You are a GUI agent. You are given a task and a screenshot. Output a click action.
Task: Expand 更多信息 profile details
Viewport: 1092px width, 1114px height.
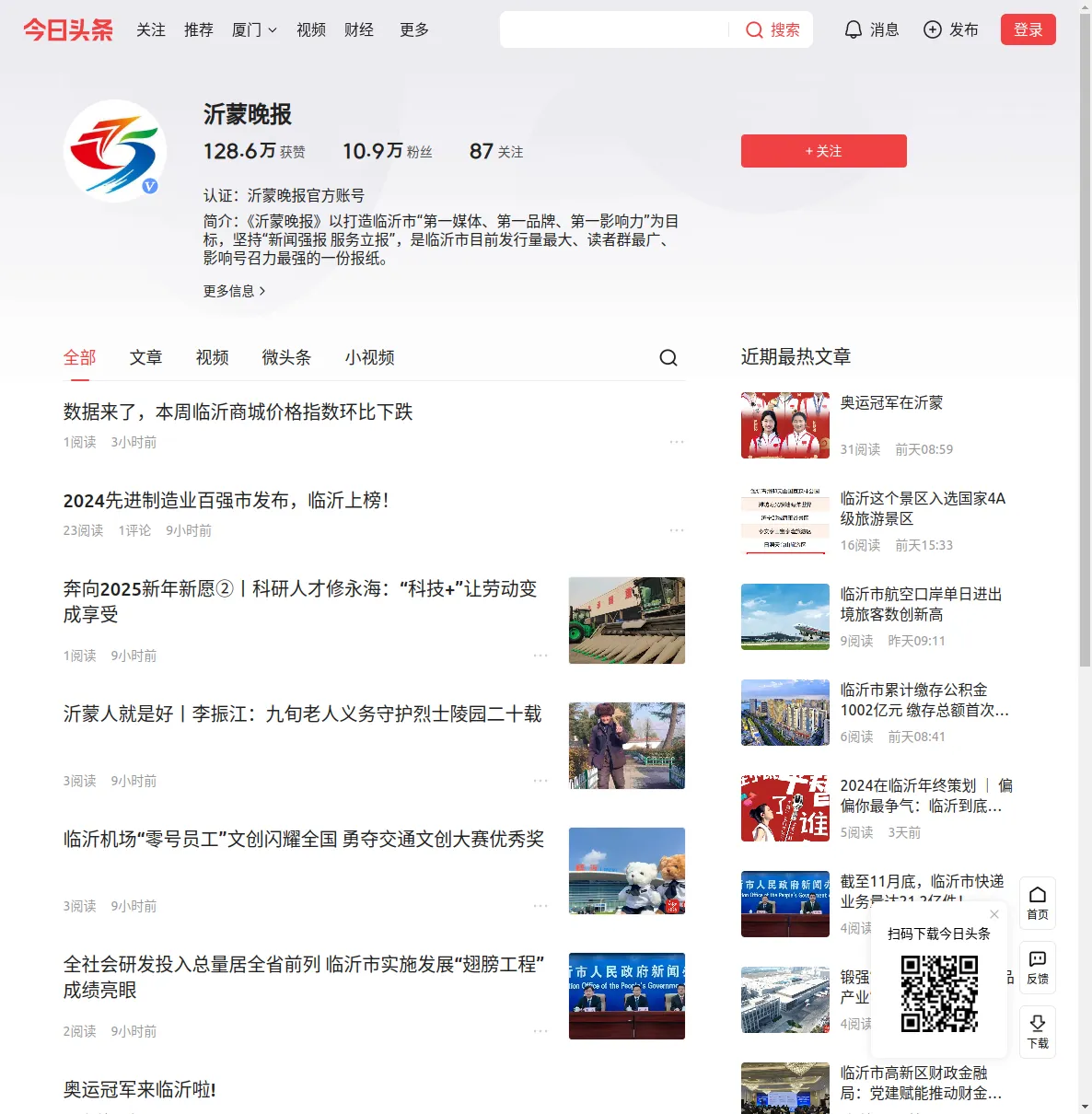[235, 291]
